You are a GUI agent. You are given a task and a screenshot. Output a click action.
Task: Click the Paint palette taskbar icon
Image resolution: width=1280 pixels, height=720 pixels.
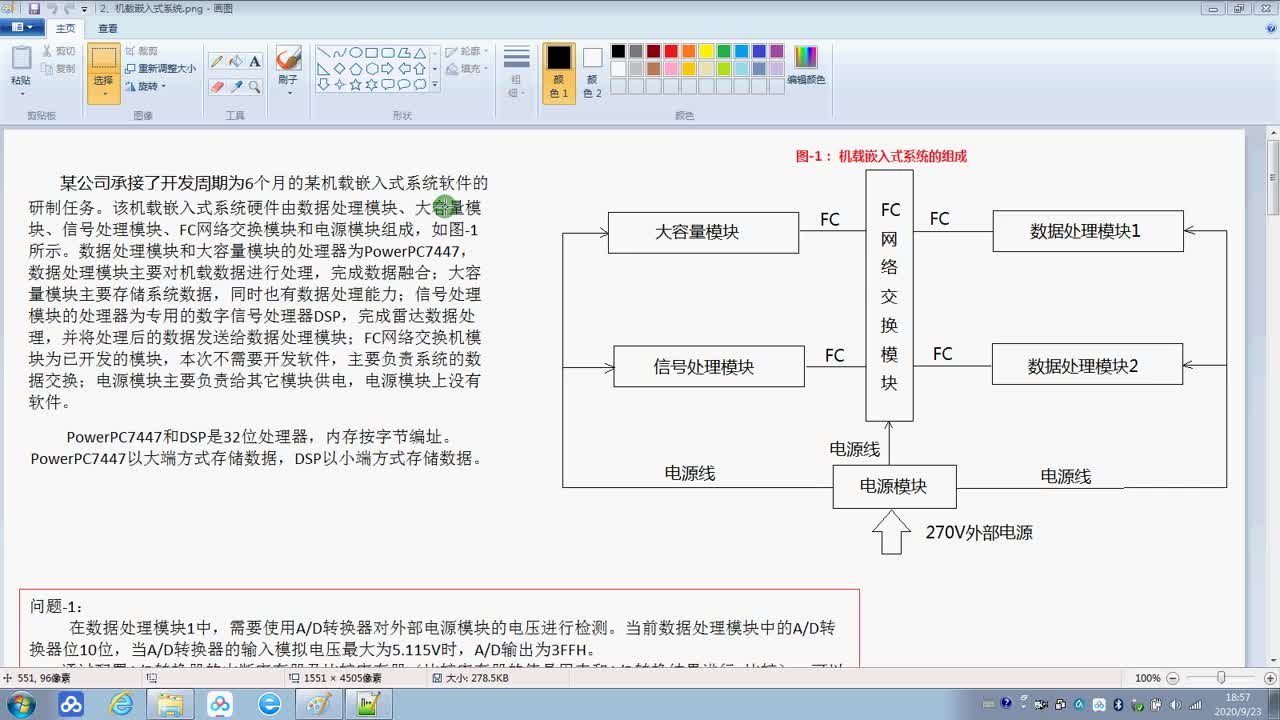point(319,704)
